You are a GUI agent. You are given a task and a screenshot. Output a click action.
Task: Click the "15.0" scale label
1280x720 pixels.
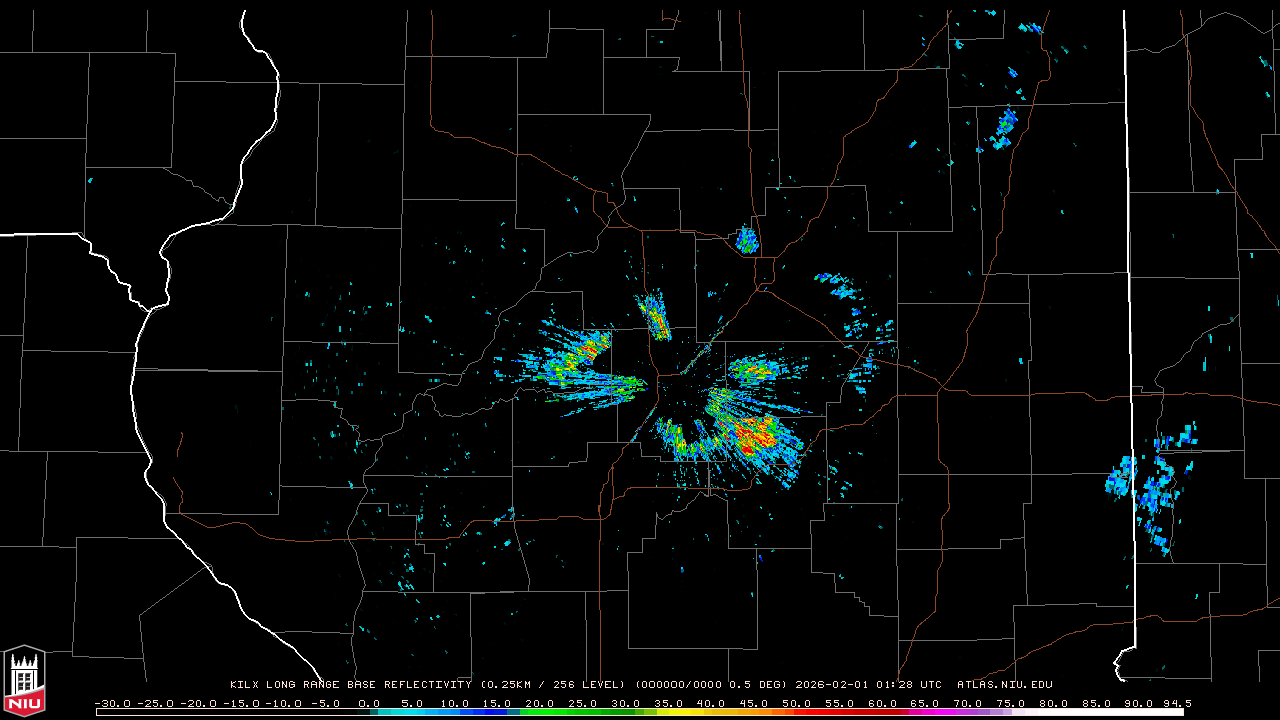(x=498, y=703)
